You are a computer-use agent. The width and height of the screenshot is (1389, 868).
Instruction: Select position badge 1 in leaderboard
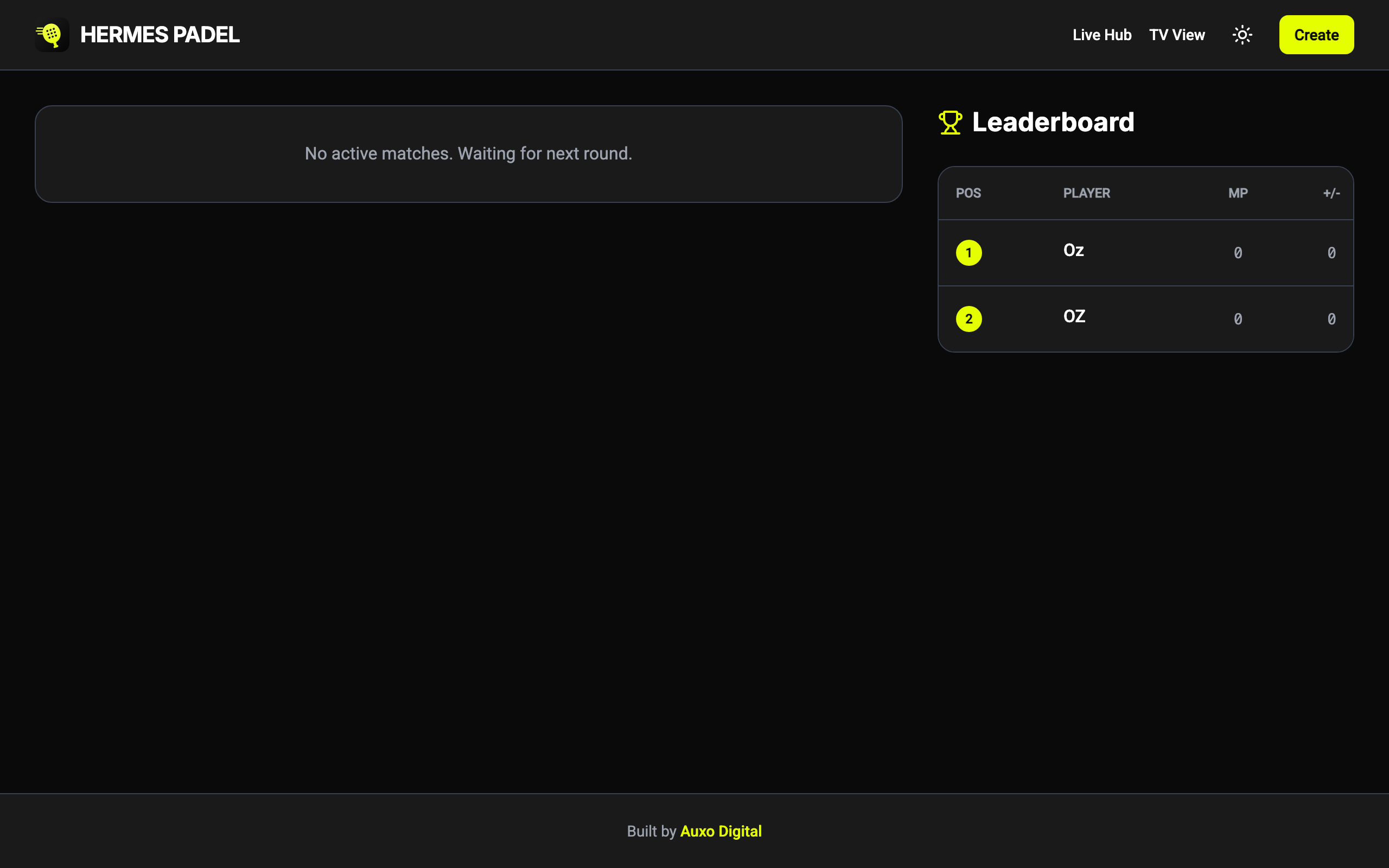tap(969, 253)
